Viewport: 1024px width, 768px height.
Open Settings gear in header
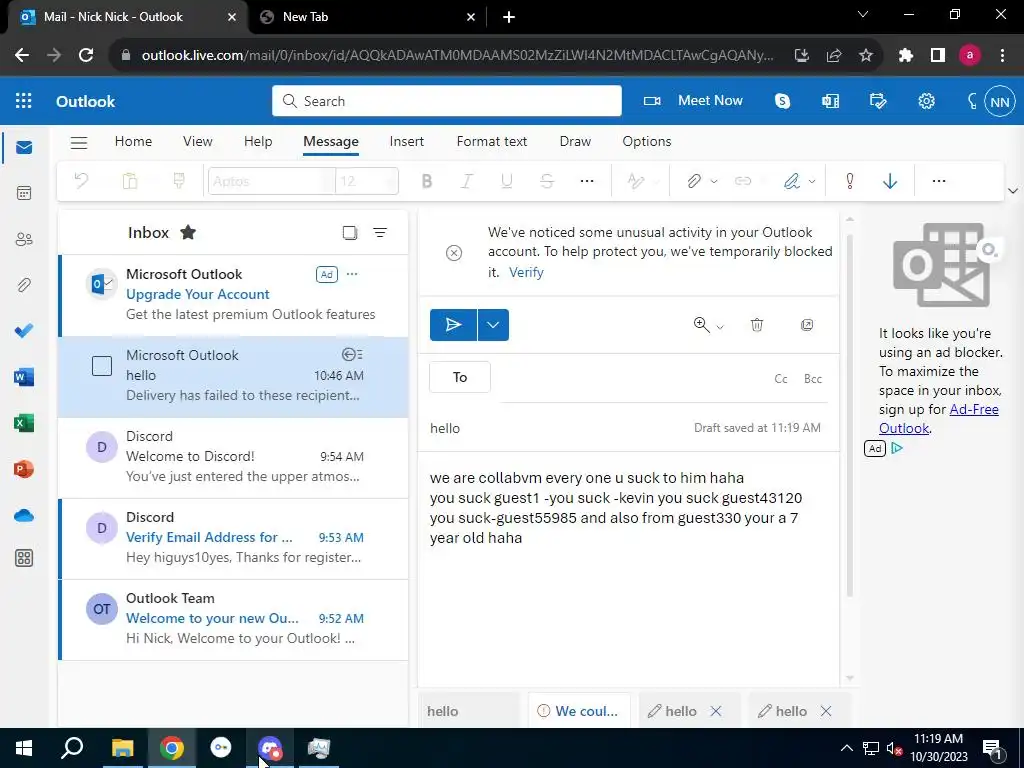[x=926, y=101]
